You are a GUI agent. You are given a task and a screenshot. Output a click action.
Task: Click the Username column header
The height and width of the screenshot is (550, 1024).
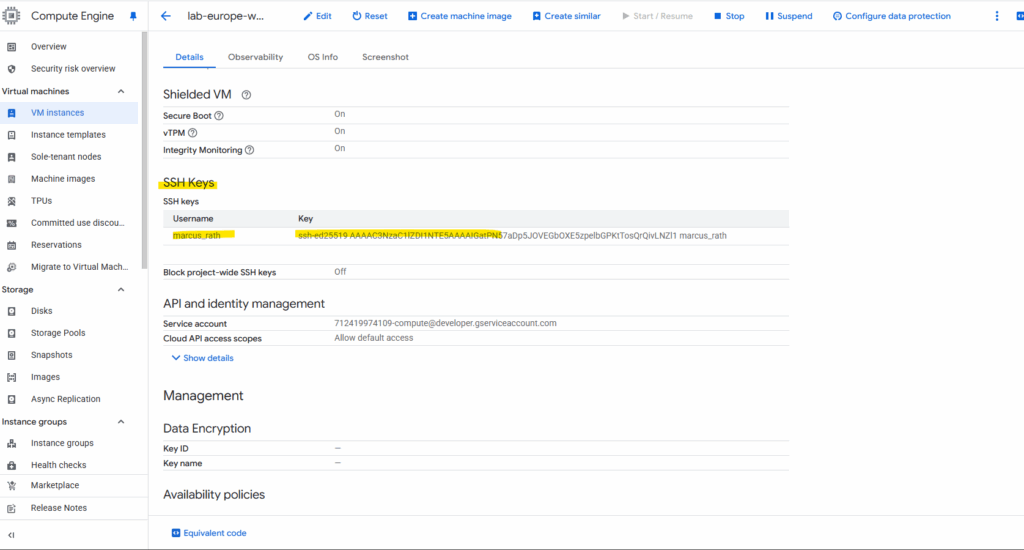click(x=193, y=219)
